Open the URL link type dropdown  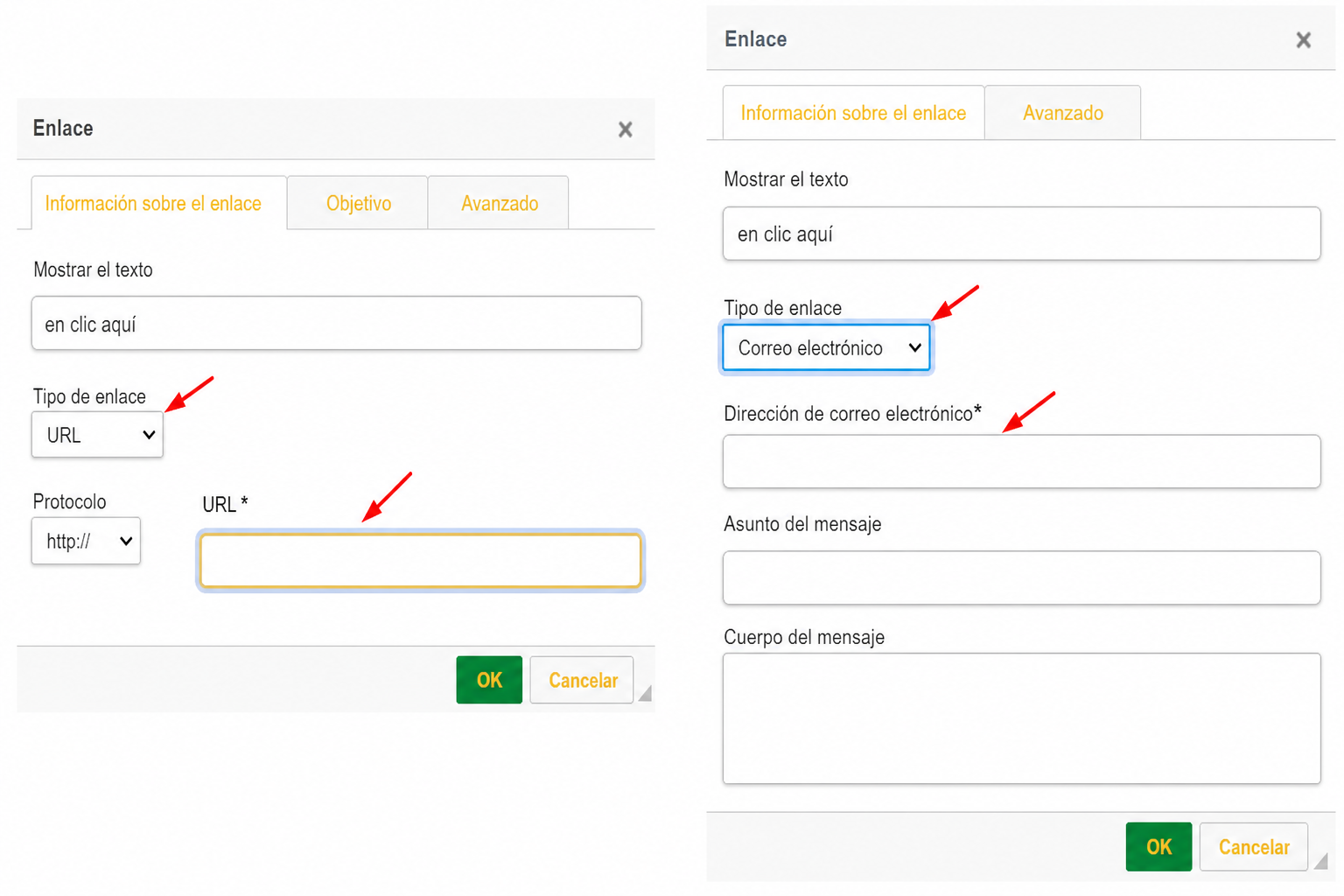[x=97, y=435]
